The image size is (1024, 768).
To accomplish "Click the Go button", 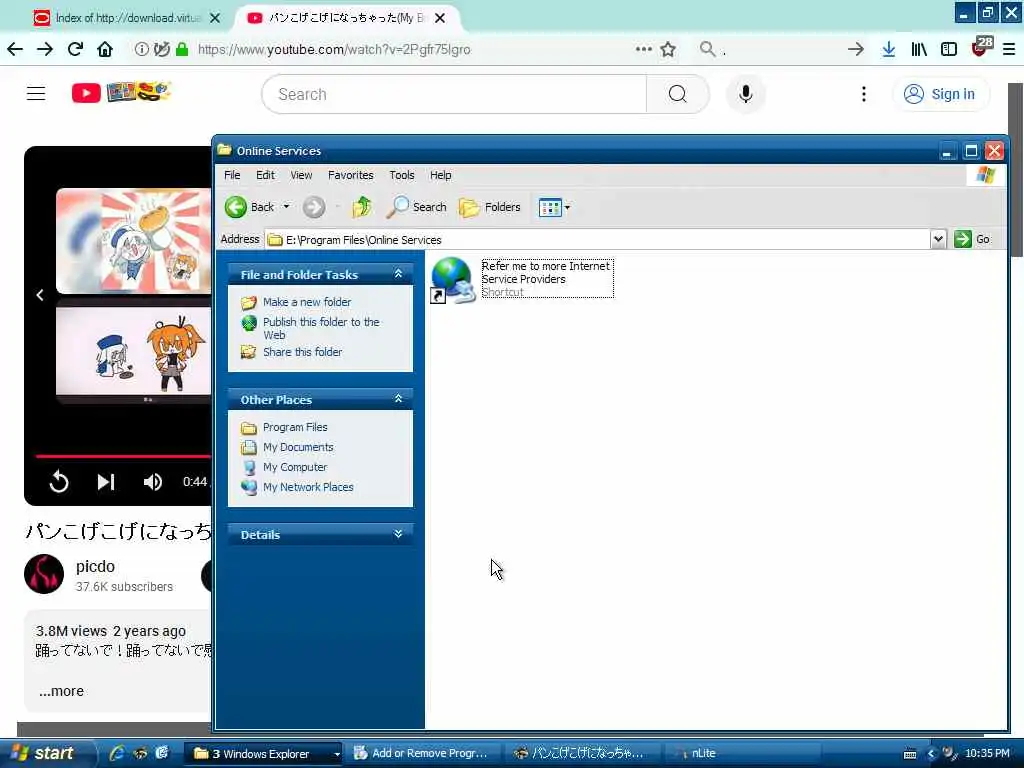I will click(972, 239).
